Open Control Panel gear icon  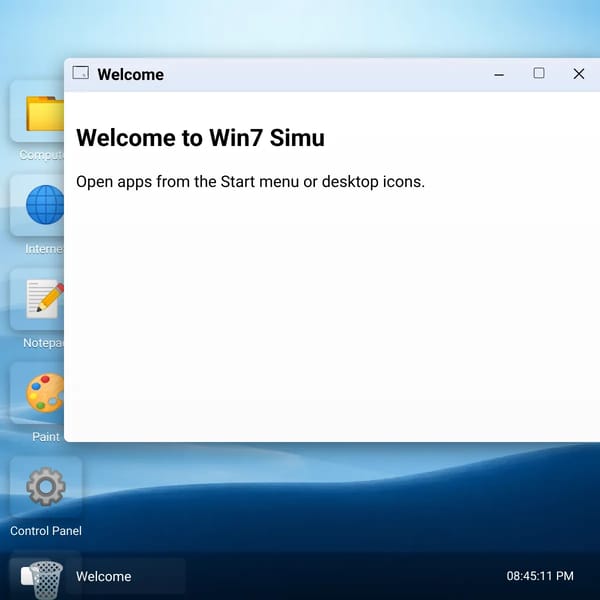tap(46, 487)
